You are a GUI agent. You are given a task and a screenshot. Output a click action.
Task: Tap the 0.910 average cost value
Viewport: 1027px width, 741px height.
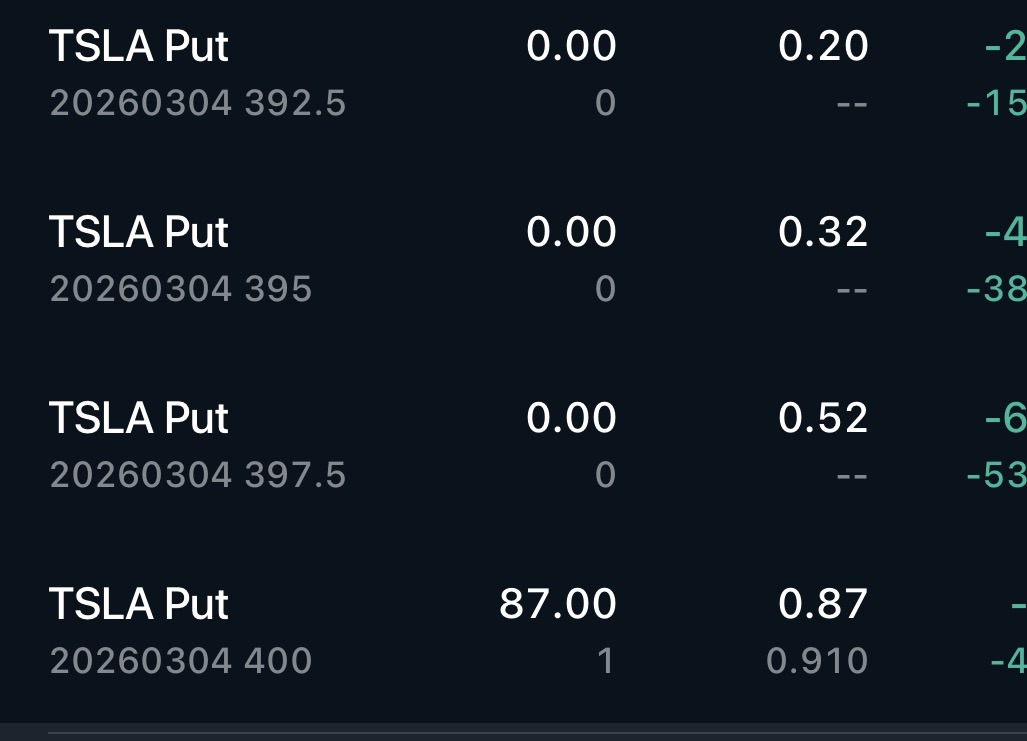[817, 660]
